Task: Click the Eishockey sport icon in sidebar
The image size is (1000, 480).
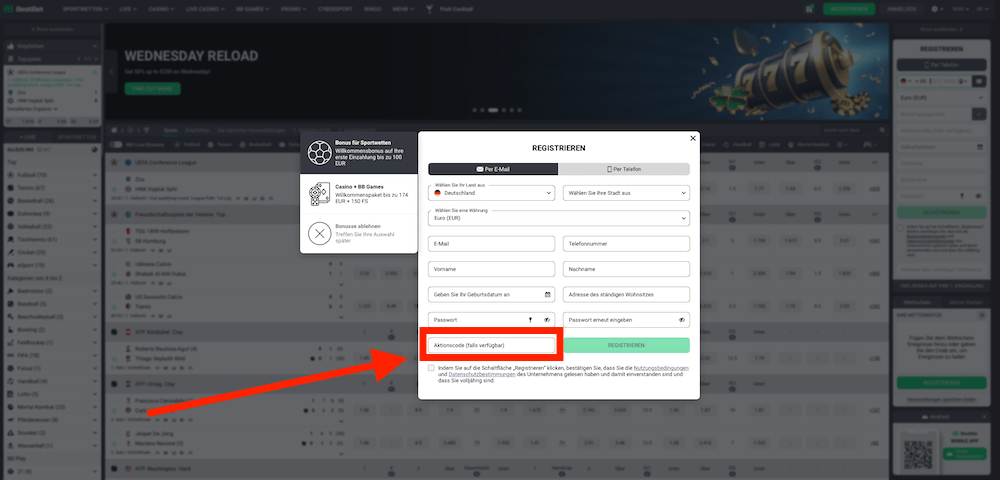Action: pyautogui.click(x=11, y=213)
